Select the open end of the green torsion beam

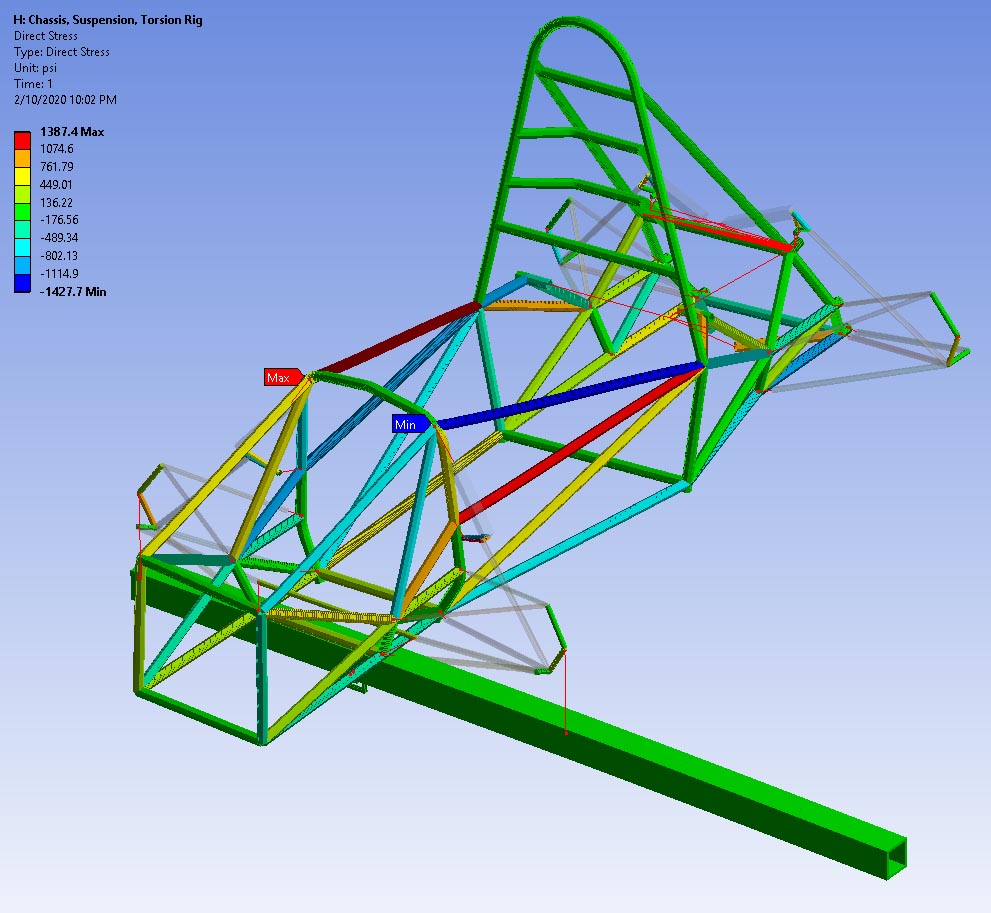pyautogui.click(x=897, y=854)
